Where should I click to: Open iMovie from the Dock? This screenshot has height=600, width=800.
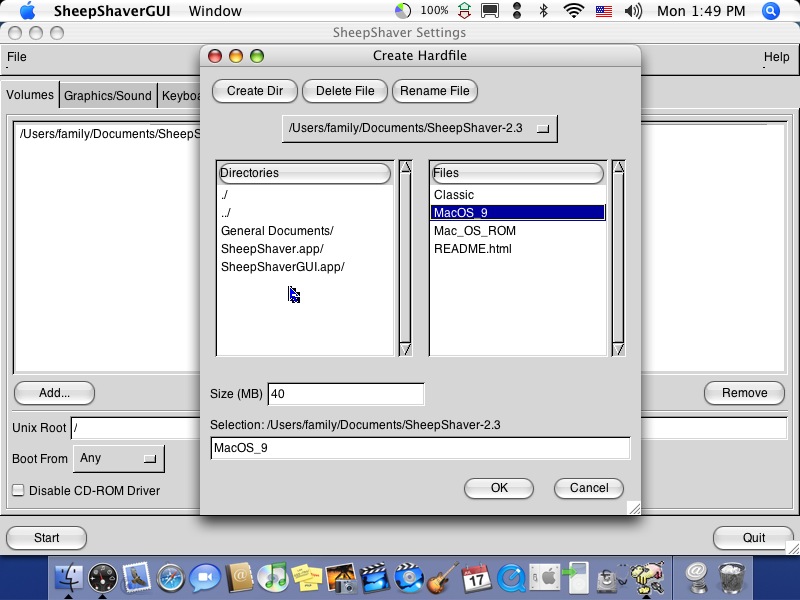tap(375, 578)
